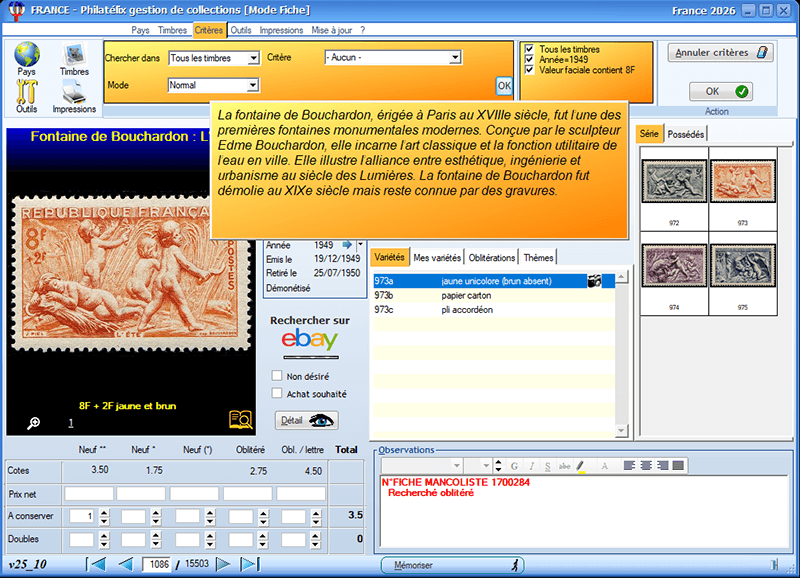Open the Mise à jour menu
800x578 pixels.
332,30
